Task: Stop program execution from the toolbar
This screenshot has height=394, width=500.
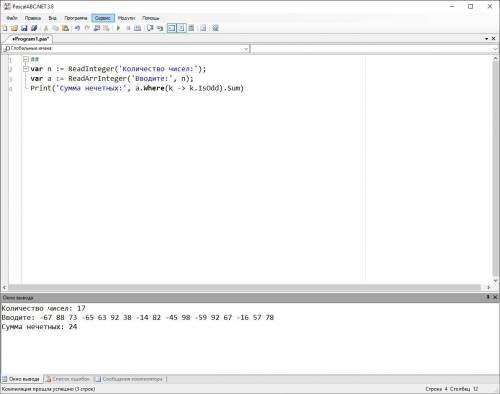Action: coord(128,28)
